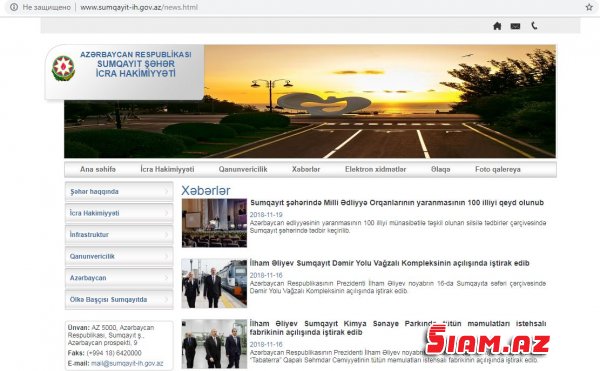Open Dəmir Yolu Vağzalı Kompleksi news headline

390,263
